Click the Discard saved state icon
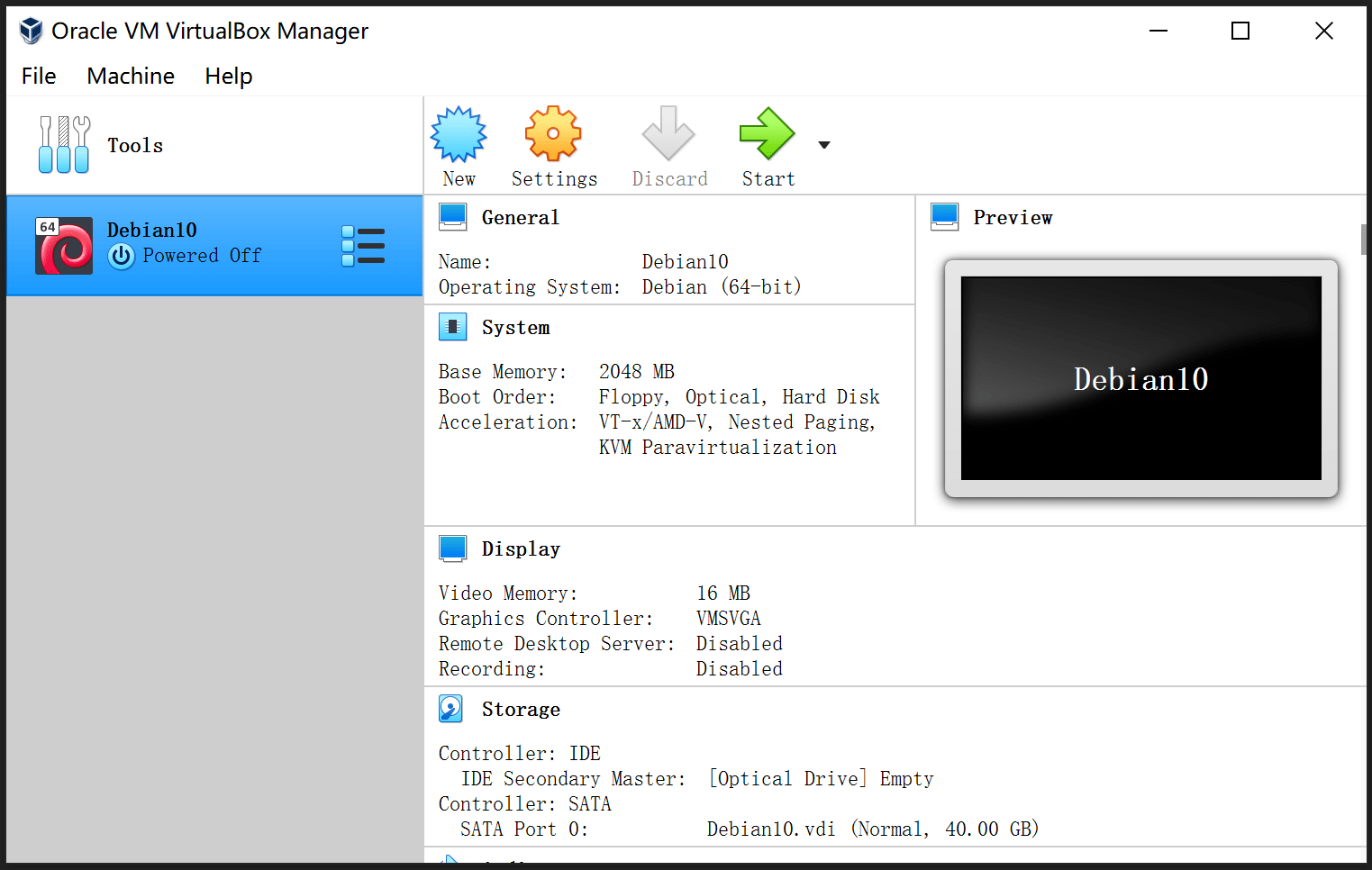Viewport: 1372px width, 870px height. (668, 133)
